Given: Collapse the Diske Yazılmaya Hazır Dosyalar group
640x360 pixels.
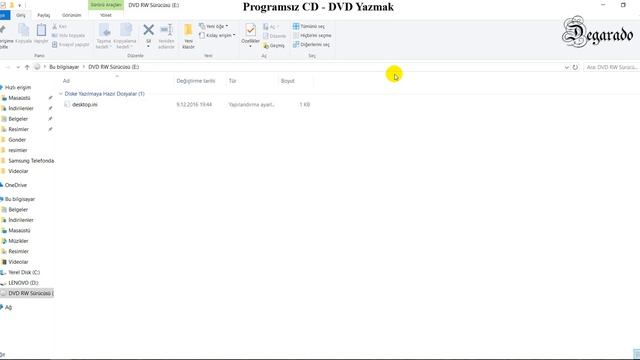Looking at the screenshot, I should pos(61,94).
